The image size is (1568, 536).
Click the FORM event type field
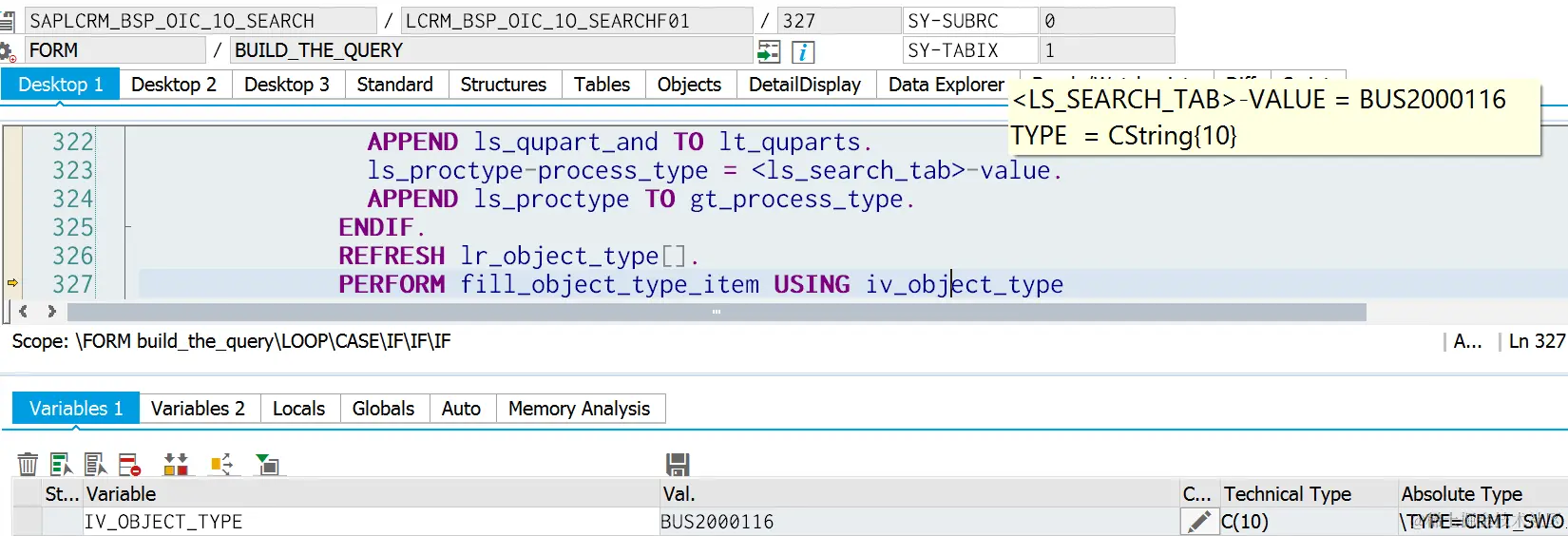click(x=115, y=50)
